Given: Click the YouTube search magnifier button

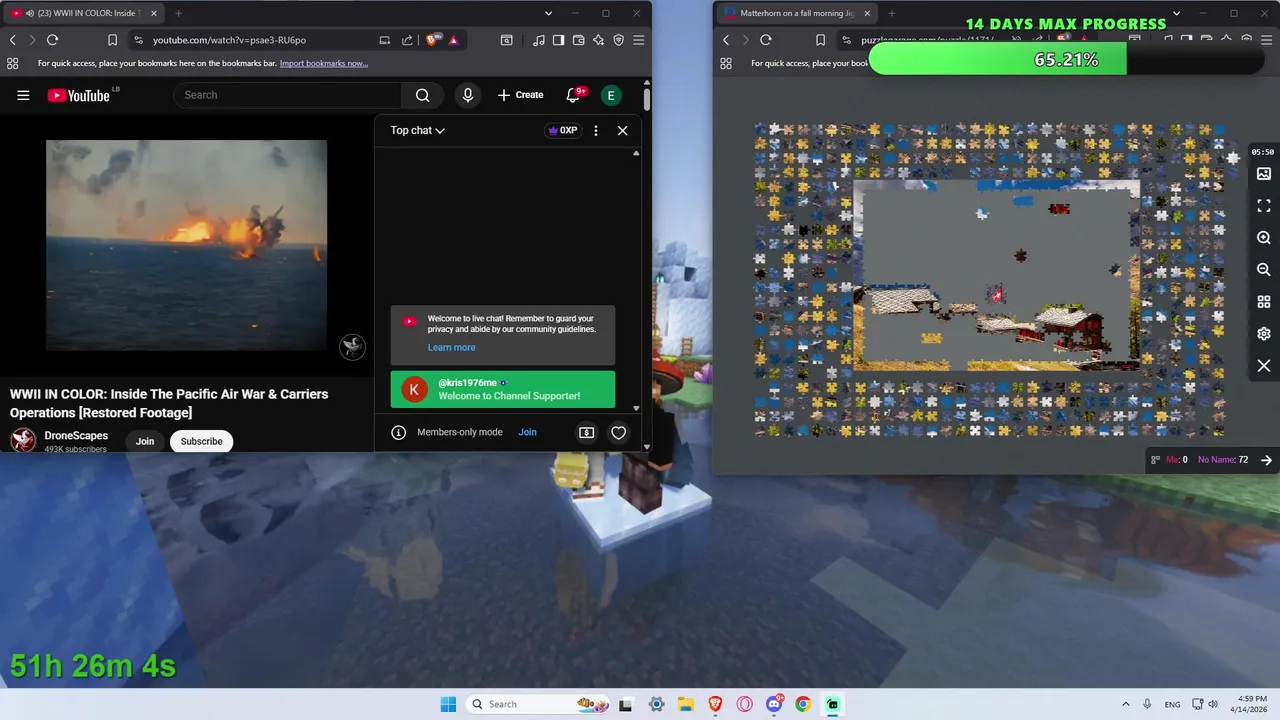Looking at the screenshot, I should click(422, 95).
